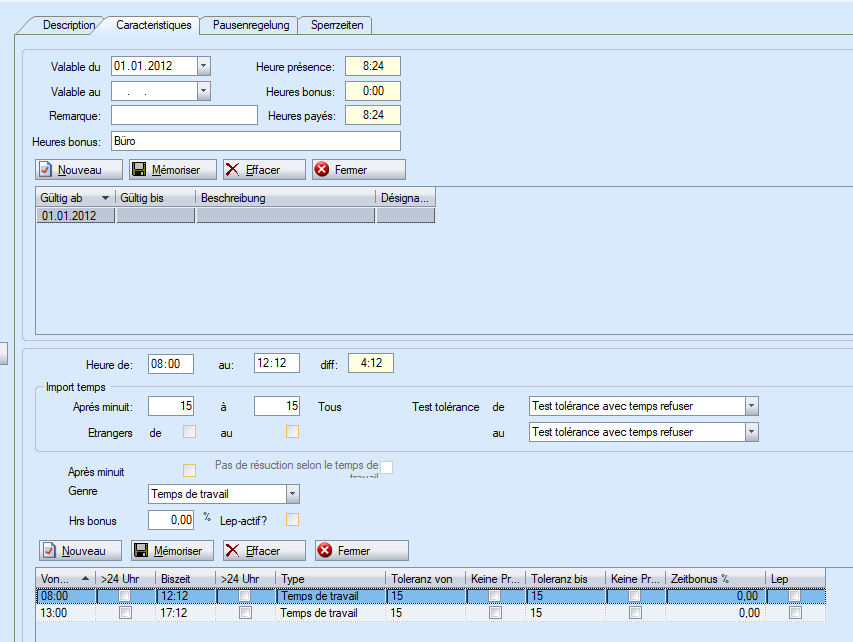Click the lower Fermer red icon
Screen dimensions: 853x642
325,551
